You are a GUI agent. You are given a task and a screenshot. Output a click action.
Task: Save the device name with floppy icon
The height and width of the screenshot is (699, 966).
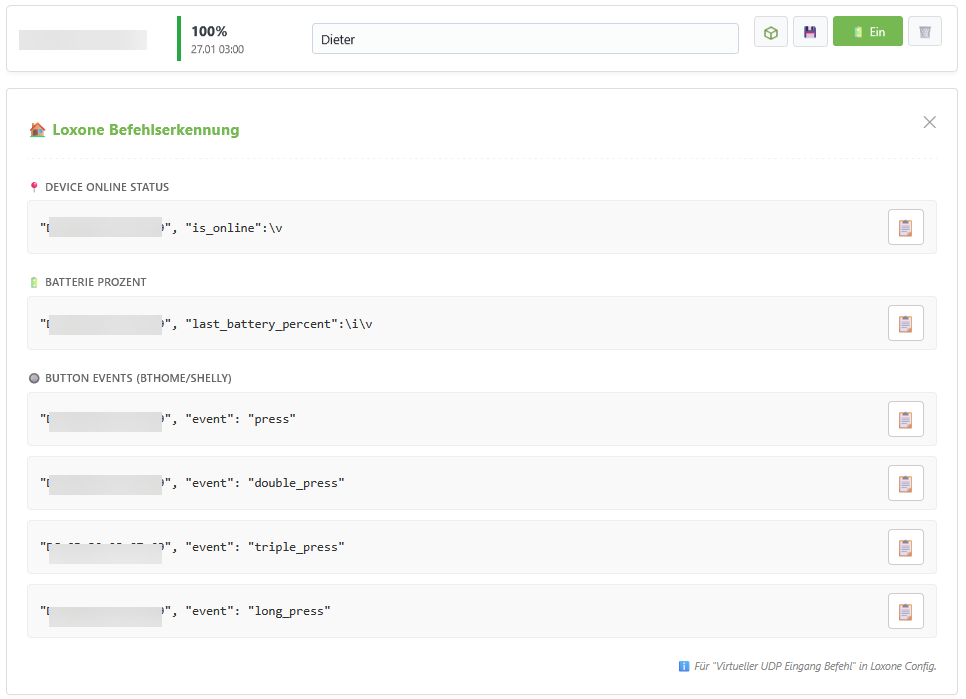(810, 32)
